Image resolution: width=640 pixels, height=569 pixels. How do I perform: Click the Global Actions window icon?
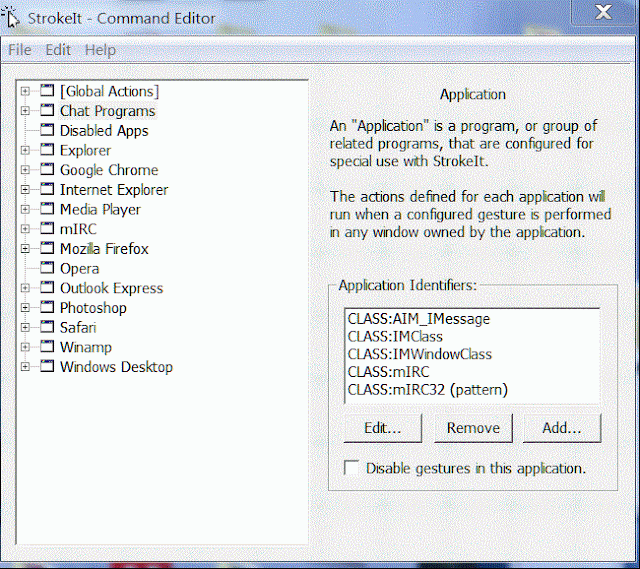pos(47,90)
